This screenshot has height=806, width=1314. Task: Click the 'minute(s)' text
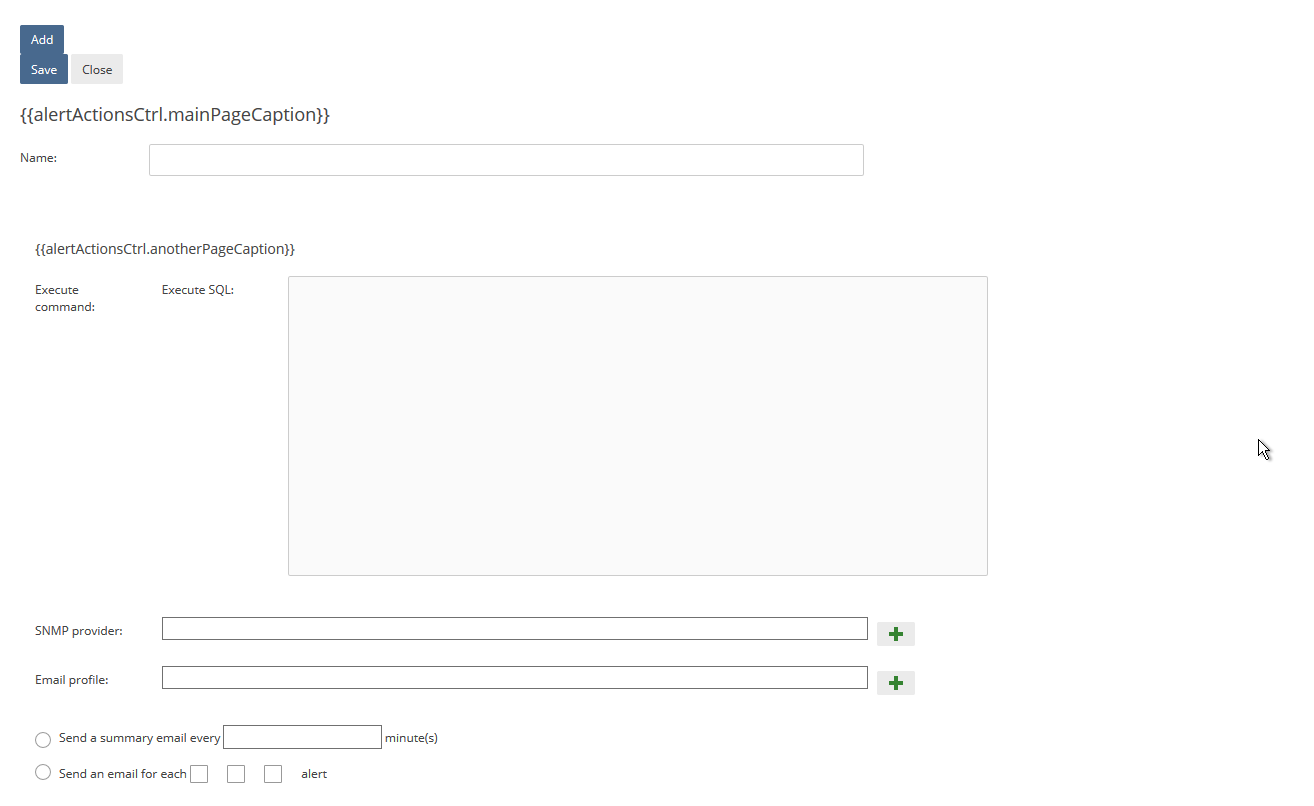pos(411,738)
